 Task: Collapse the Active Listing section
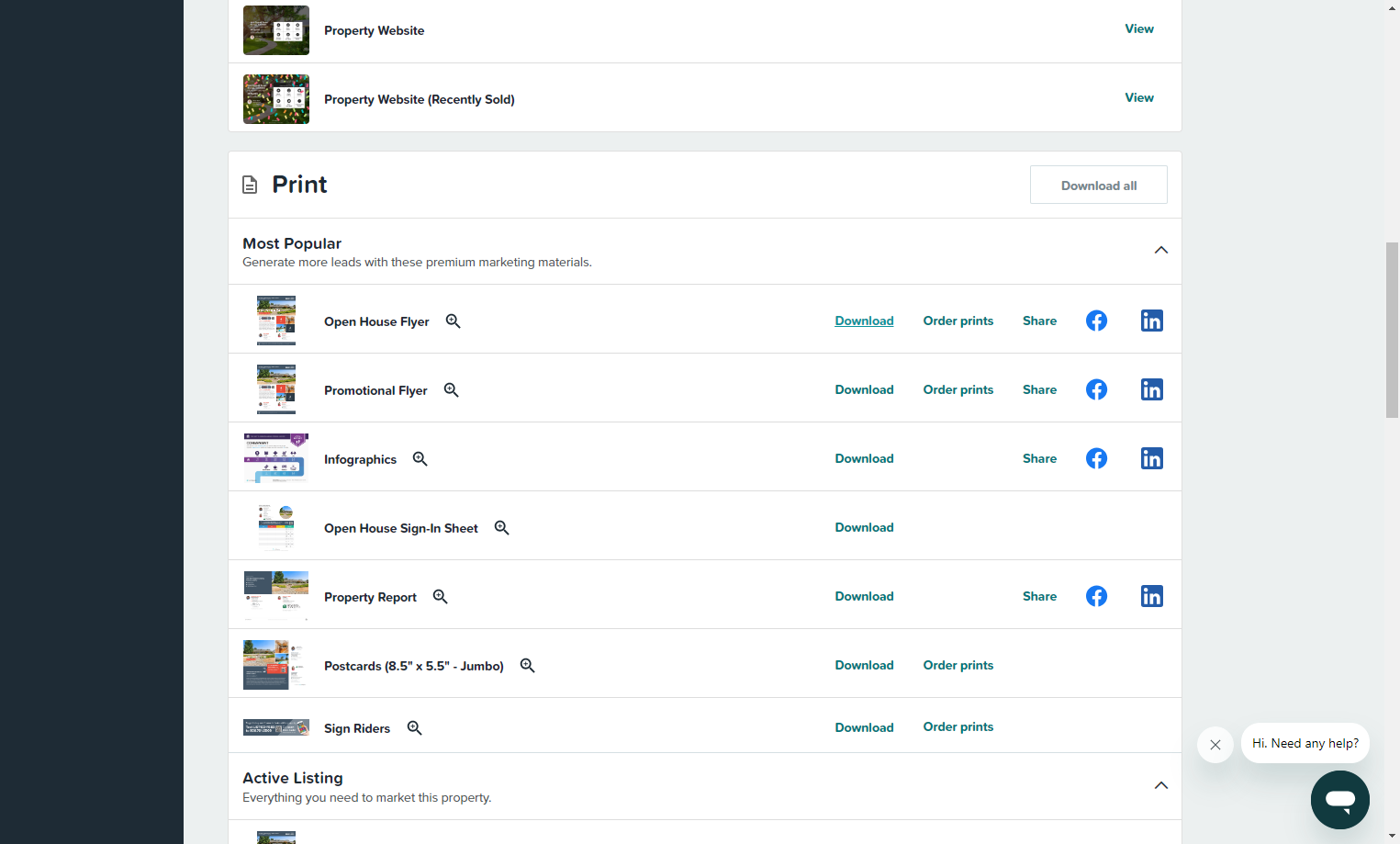[1161, 785]
